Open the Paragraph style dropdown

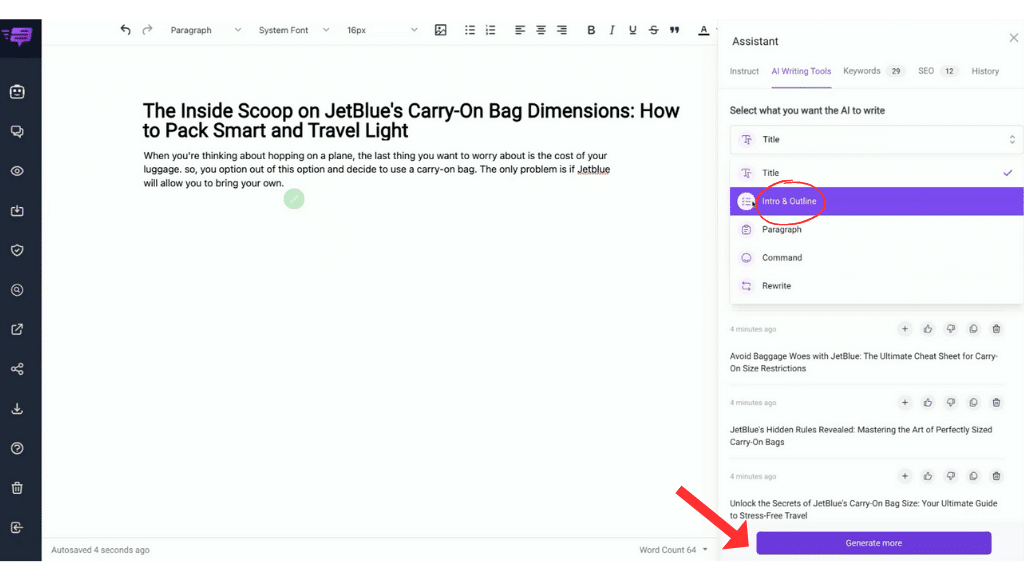pos(206,30)
